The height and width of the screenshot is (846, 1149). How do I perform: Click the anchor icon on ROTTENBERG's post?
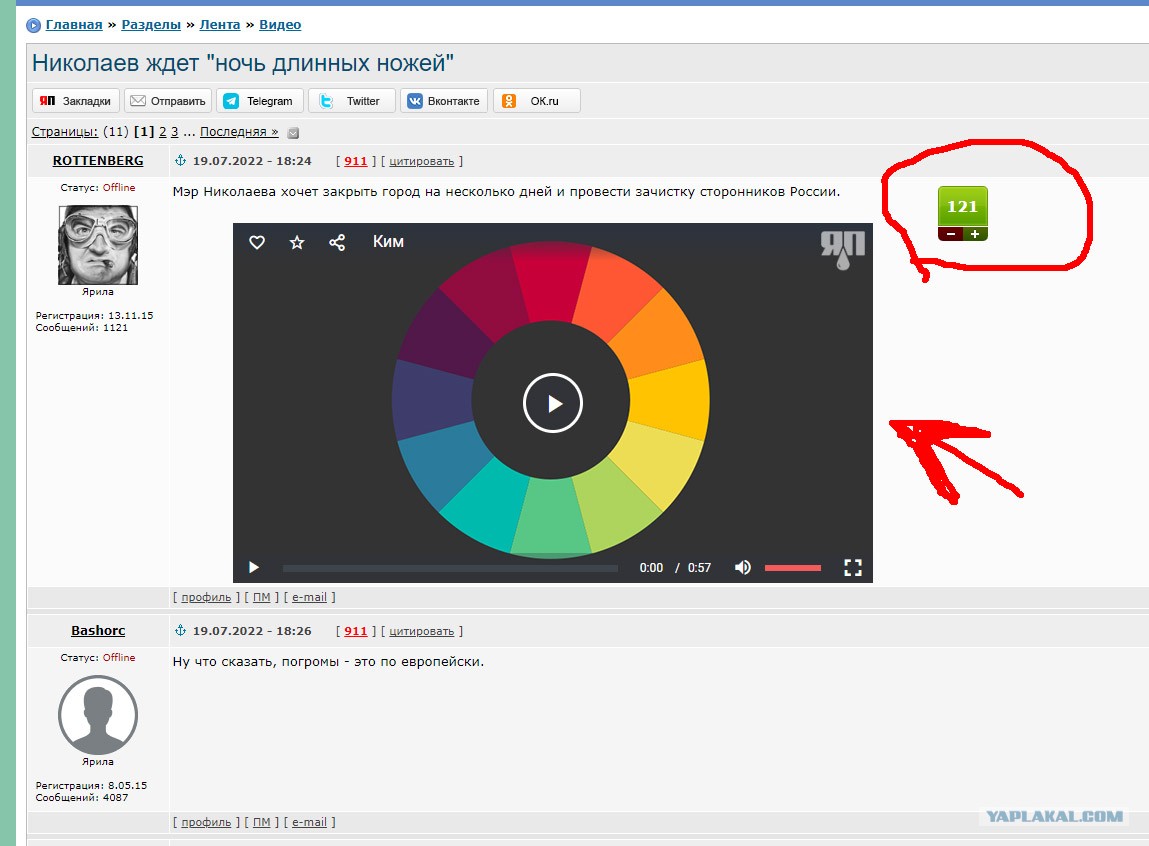[x=180, y=160]
